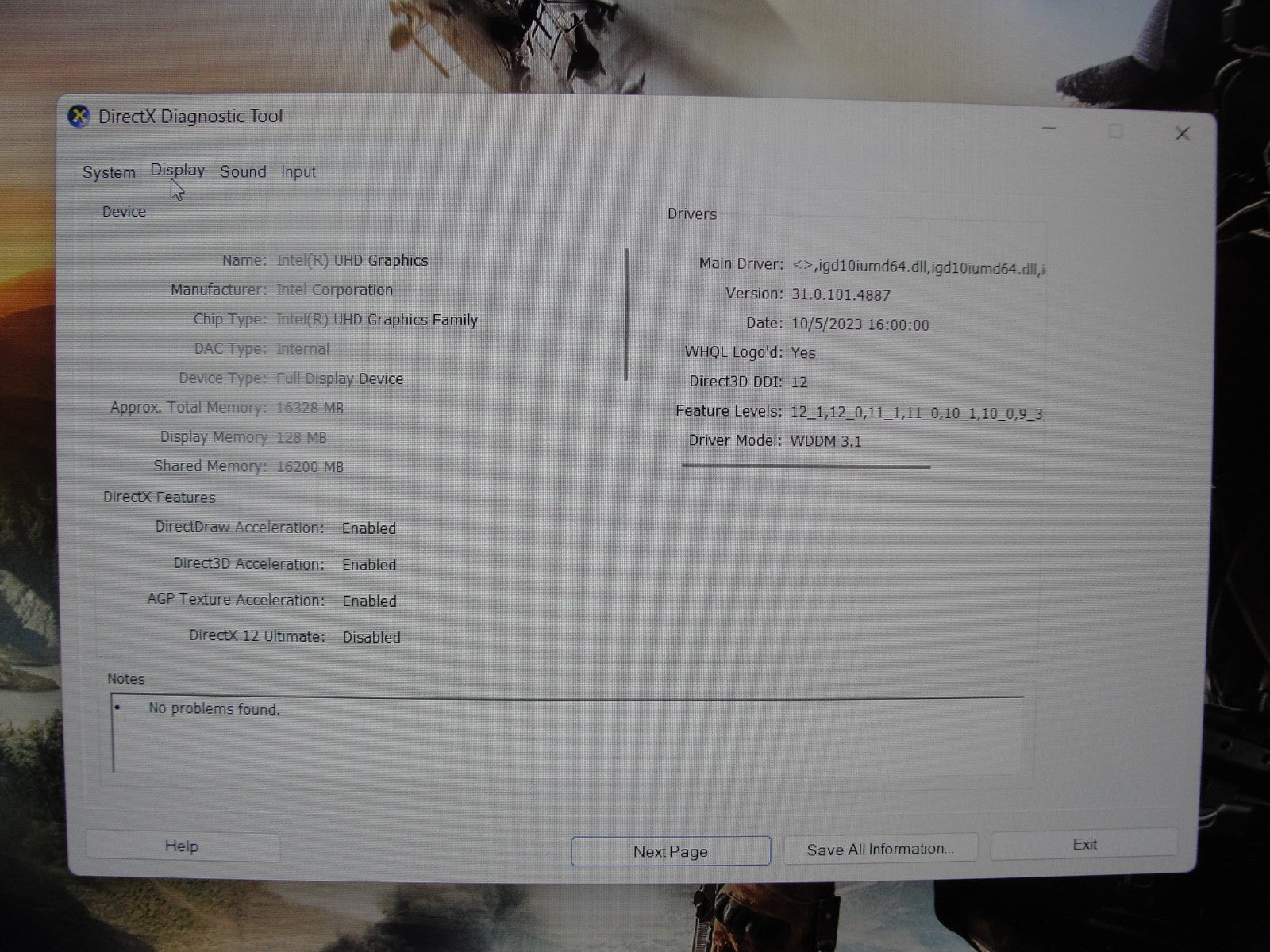The width and height of the screenshot is (1270, 952).
Task: Click the Feature Levels value text
Action: (916, 413)
